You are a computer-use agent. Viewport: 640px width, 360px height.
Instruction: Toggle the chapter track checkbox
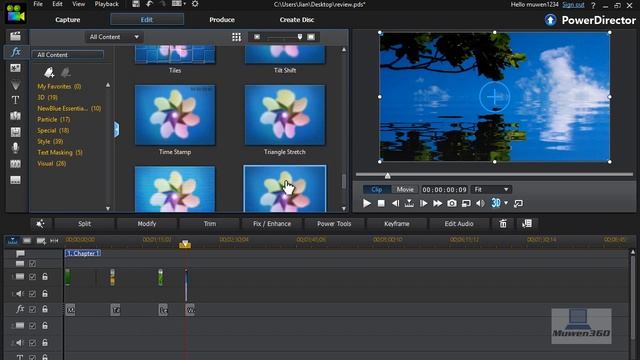coord(33,264)
